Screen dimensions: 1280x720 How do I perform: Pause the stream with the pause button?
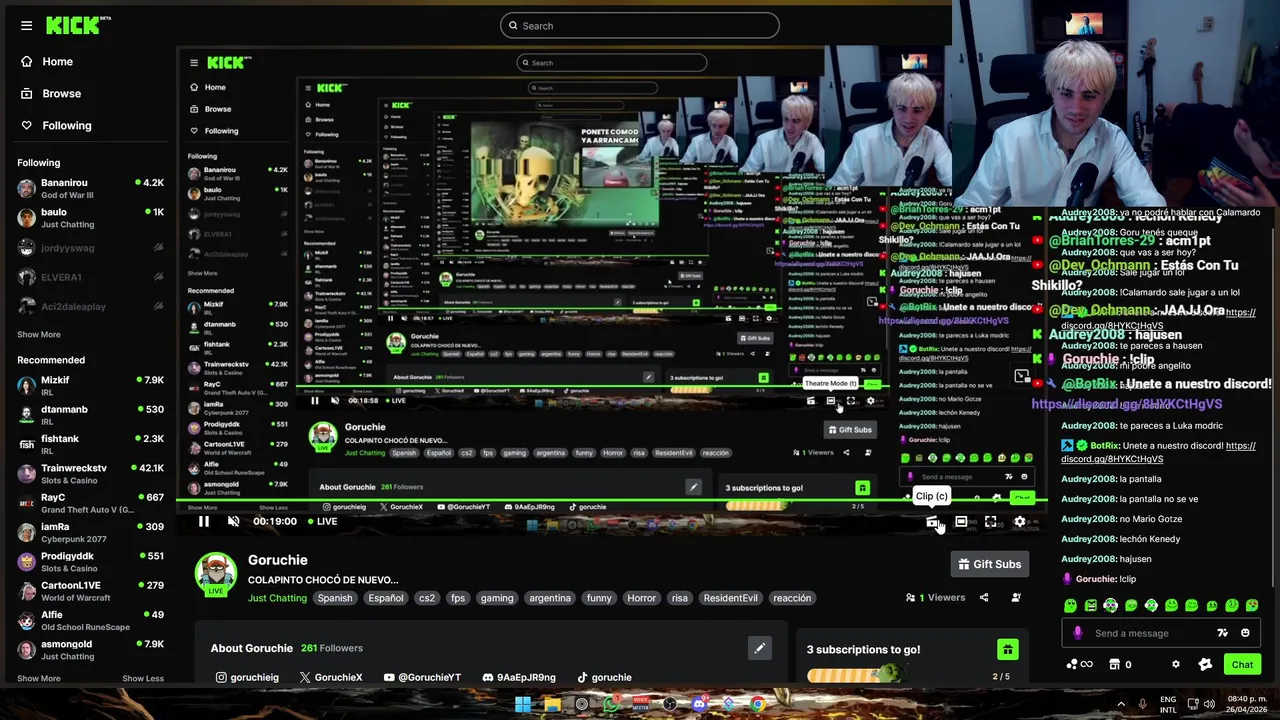204,521
